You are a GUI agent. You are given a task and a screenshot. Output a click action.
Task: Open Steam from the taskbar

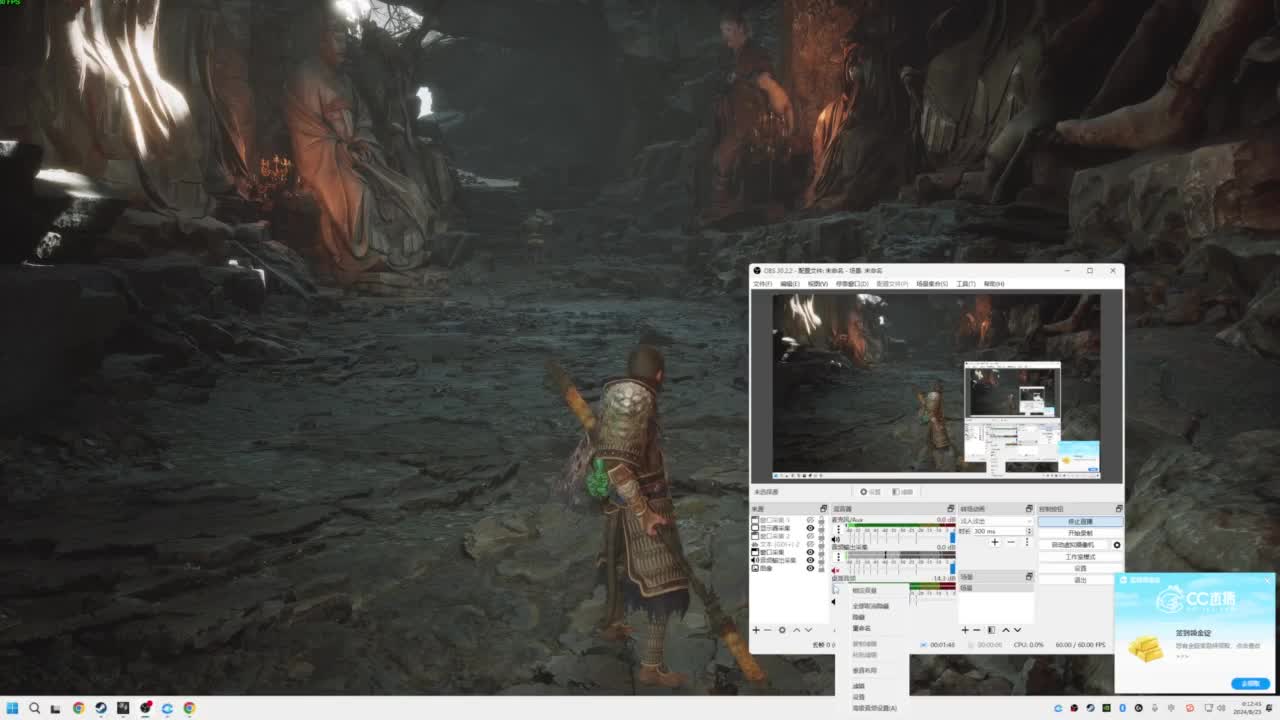101,708
